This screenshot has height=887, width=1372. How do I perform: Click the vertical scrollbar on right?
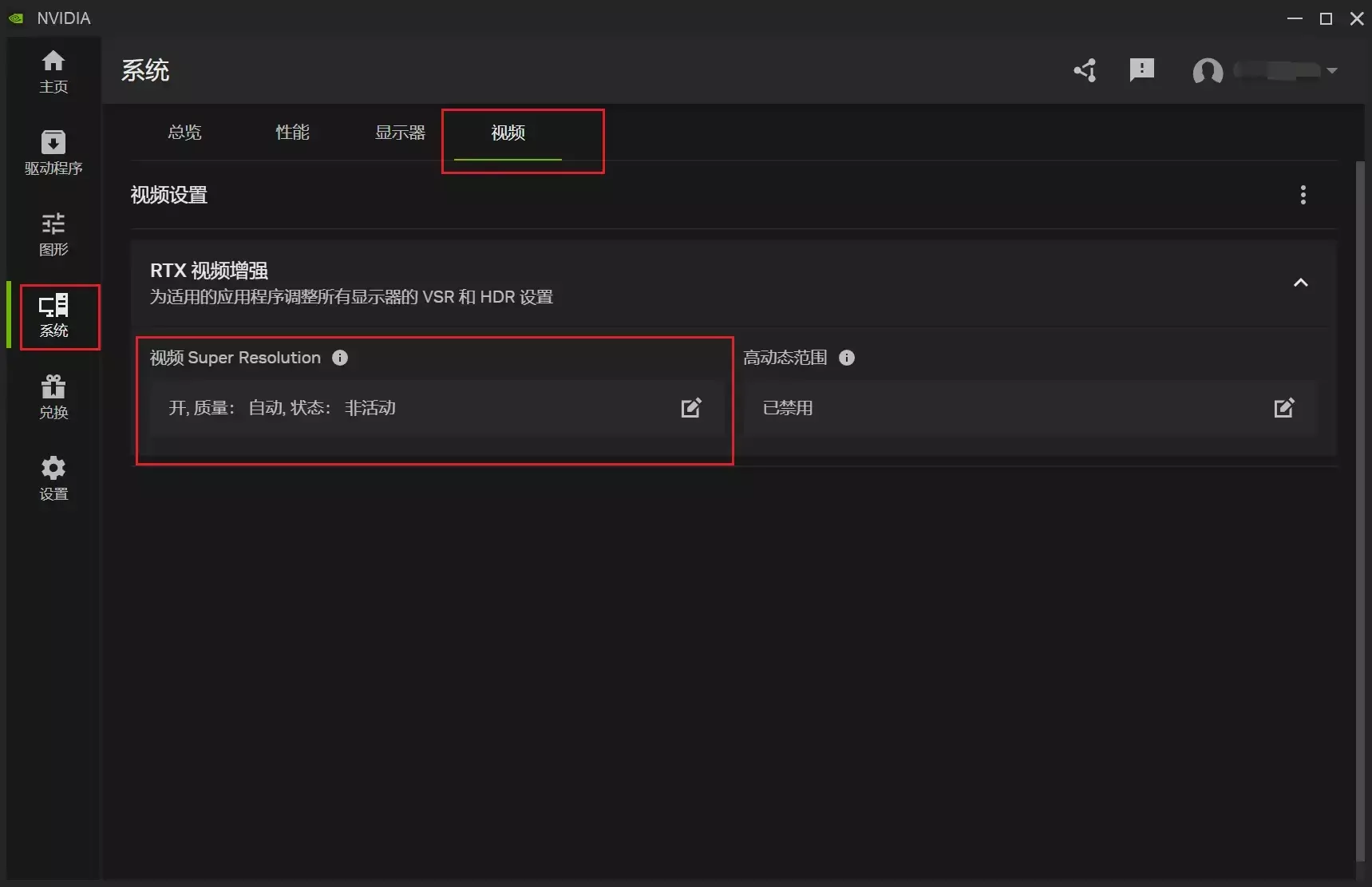click(x=1360, y=511)
